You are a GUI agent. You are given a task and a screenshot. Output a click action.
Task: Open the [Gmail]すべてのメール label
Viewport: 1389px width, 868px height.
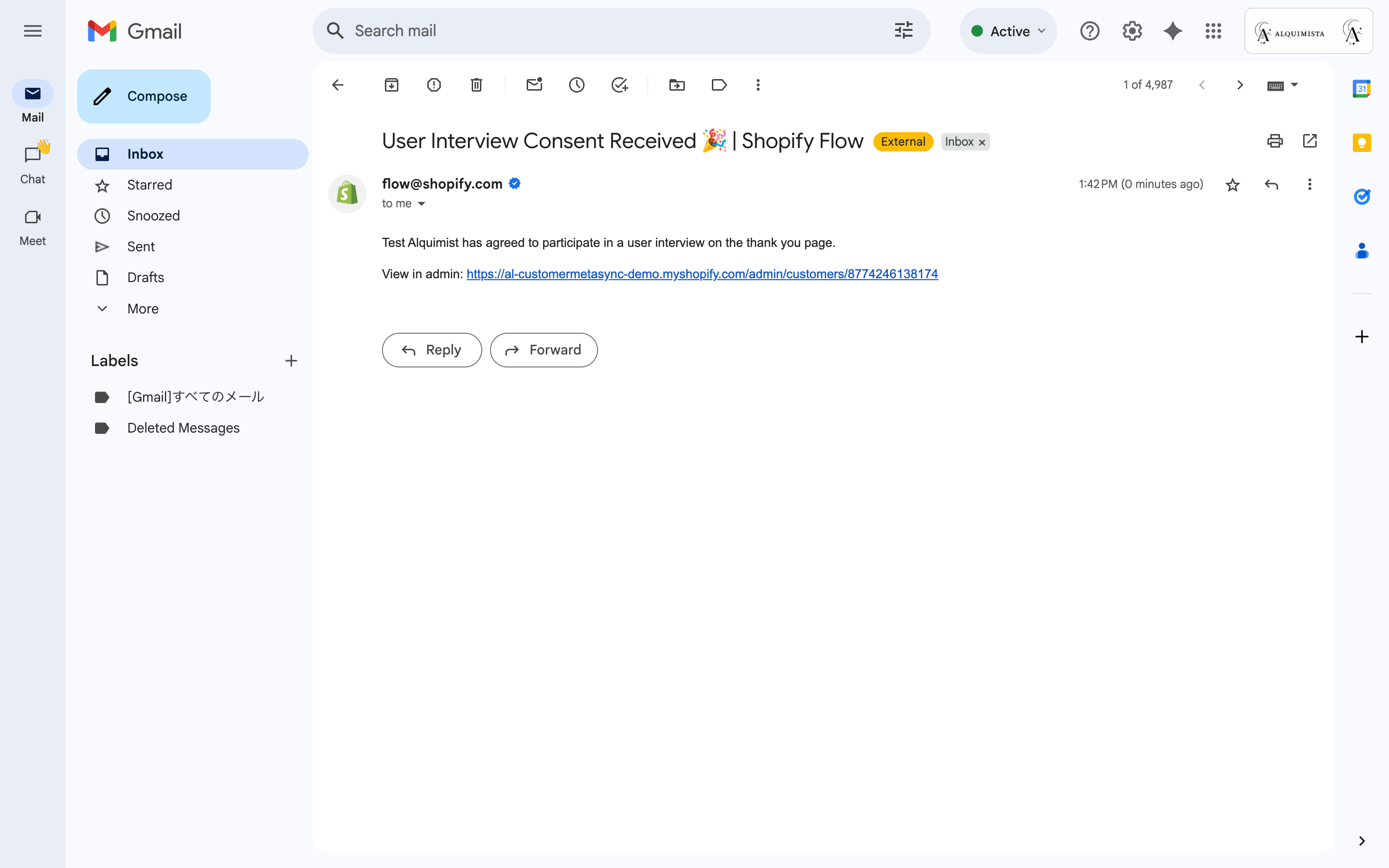tap(193, 397)
